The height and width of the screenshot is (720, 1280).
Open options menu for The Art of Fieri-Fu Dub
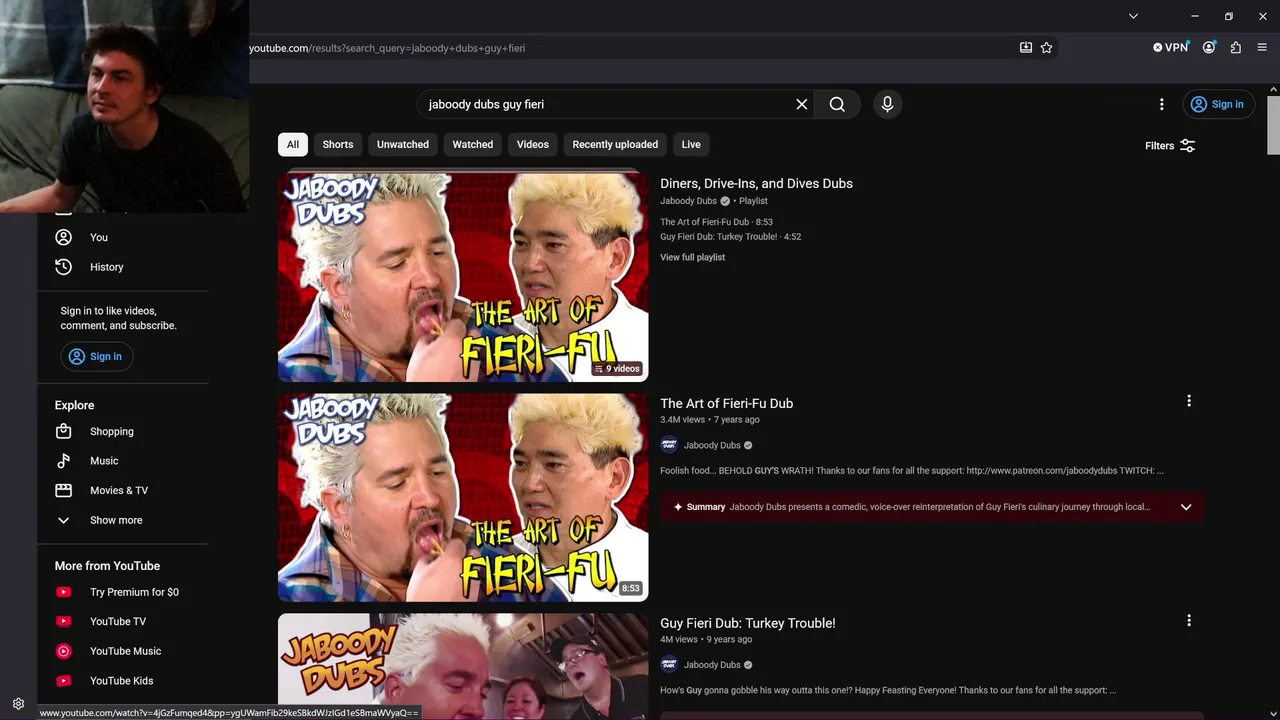pos(1189,401)
